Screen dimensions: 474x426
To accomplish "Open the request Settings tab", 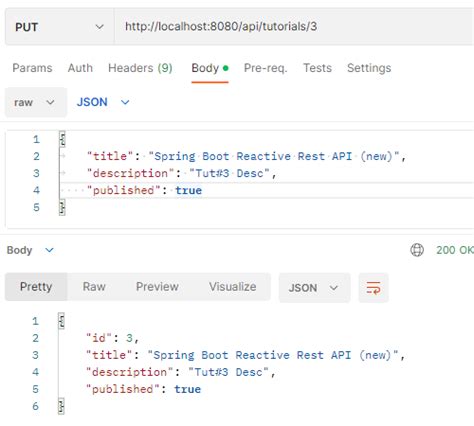I will point(369,68).
